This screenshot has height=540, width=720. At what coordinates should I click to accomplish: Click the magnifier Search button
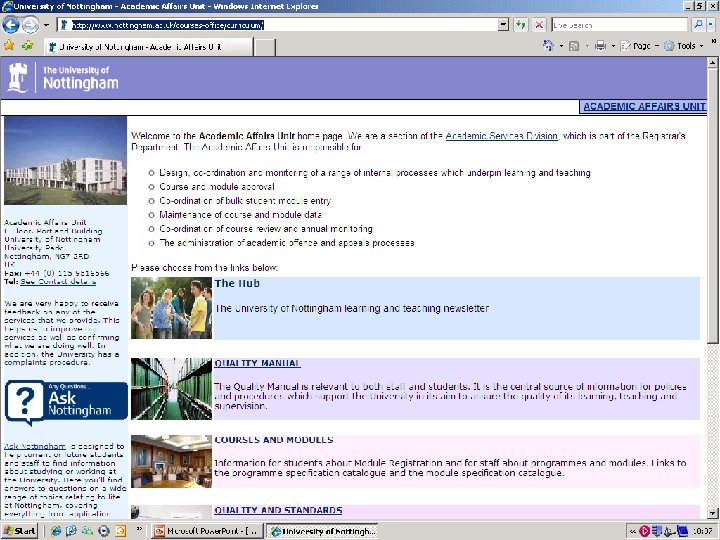[698, 25]
